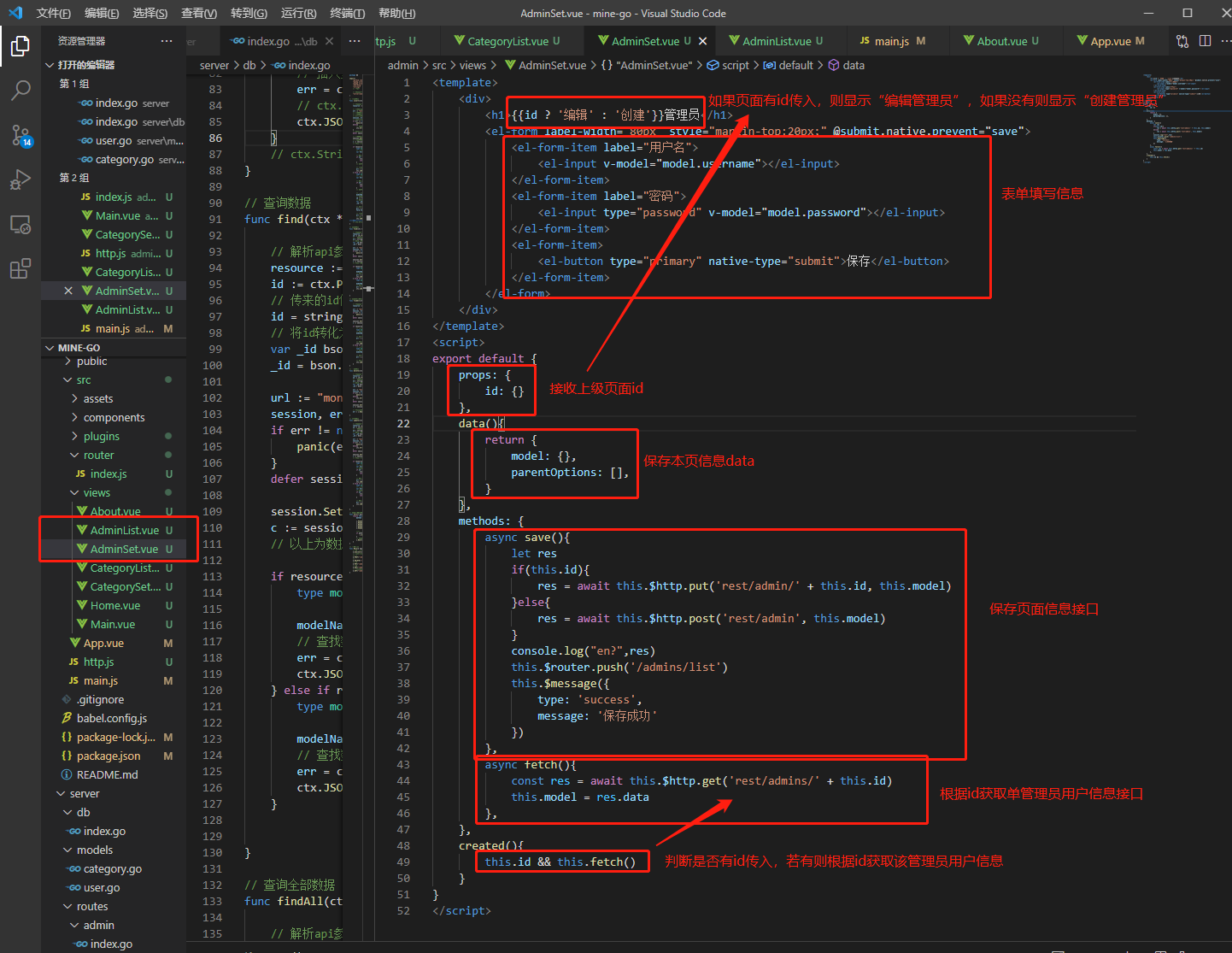Open Source Control panel showing 14 pending changes
Viewport: 1232px width, 953px height.
coord(21,135)
